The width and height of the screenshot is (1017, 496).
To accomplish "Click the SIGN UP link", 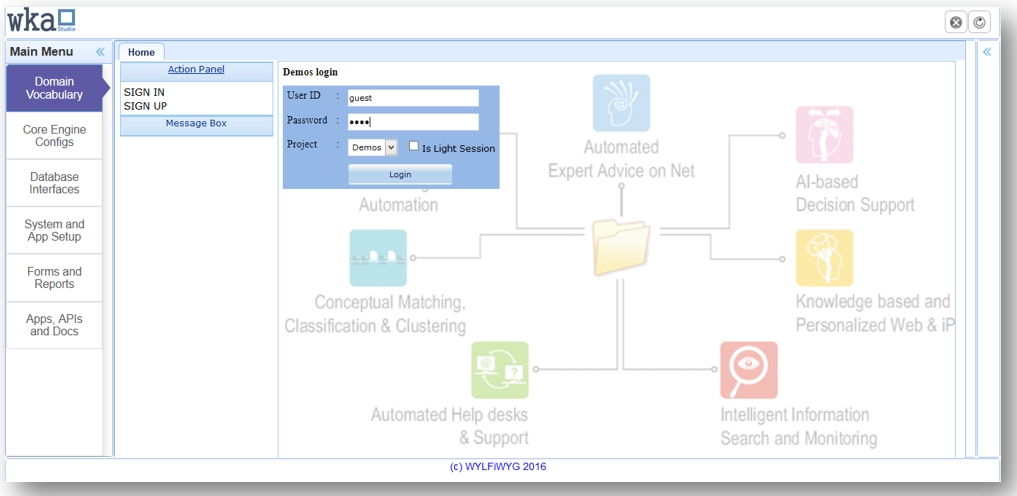I will pos(145,106).
